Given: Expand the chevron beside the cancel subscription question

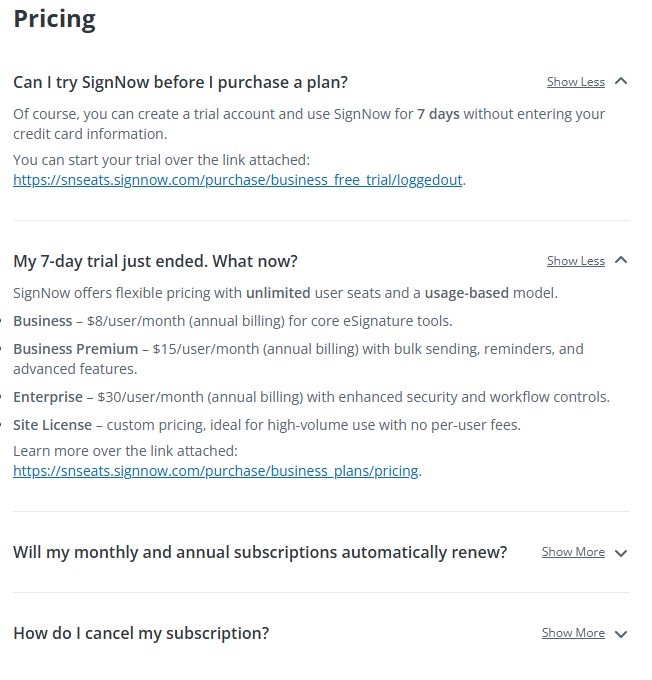Looking at the screenshot, I should tap(621, 634).
